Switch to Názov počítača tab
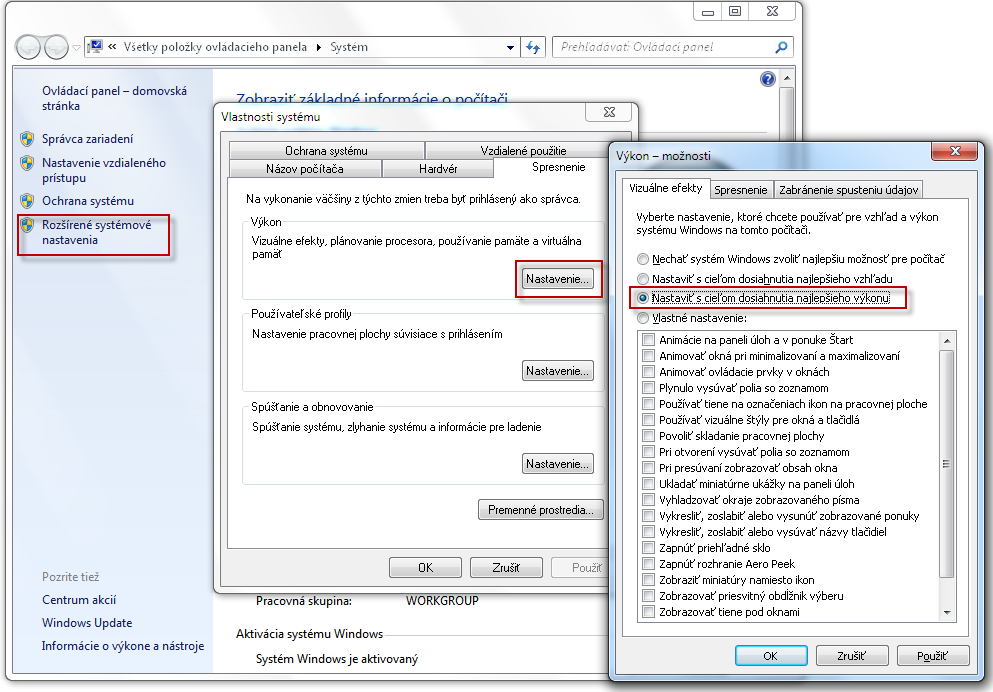Viewport: 993px width, 692px height. [305, 169]
